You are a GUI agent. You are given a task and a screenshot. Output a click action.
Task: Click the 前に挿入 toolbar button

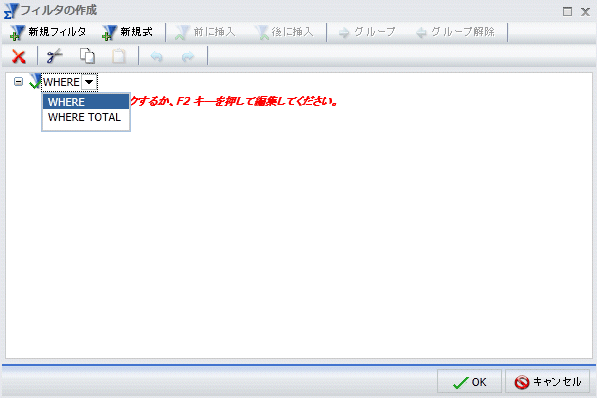tap(206, 32)
